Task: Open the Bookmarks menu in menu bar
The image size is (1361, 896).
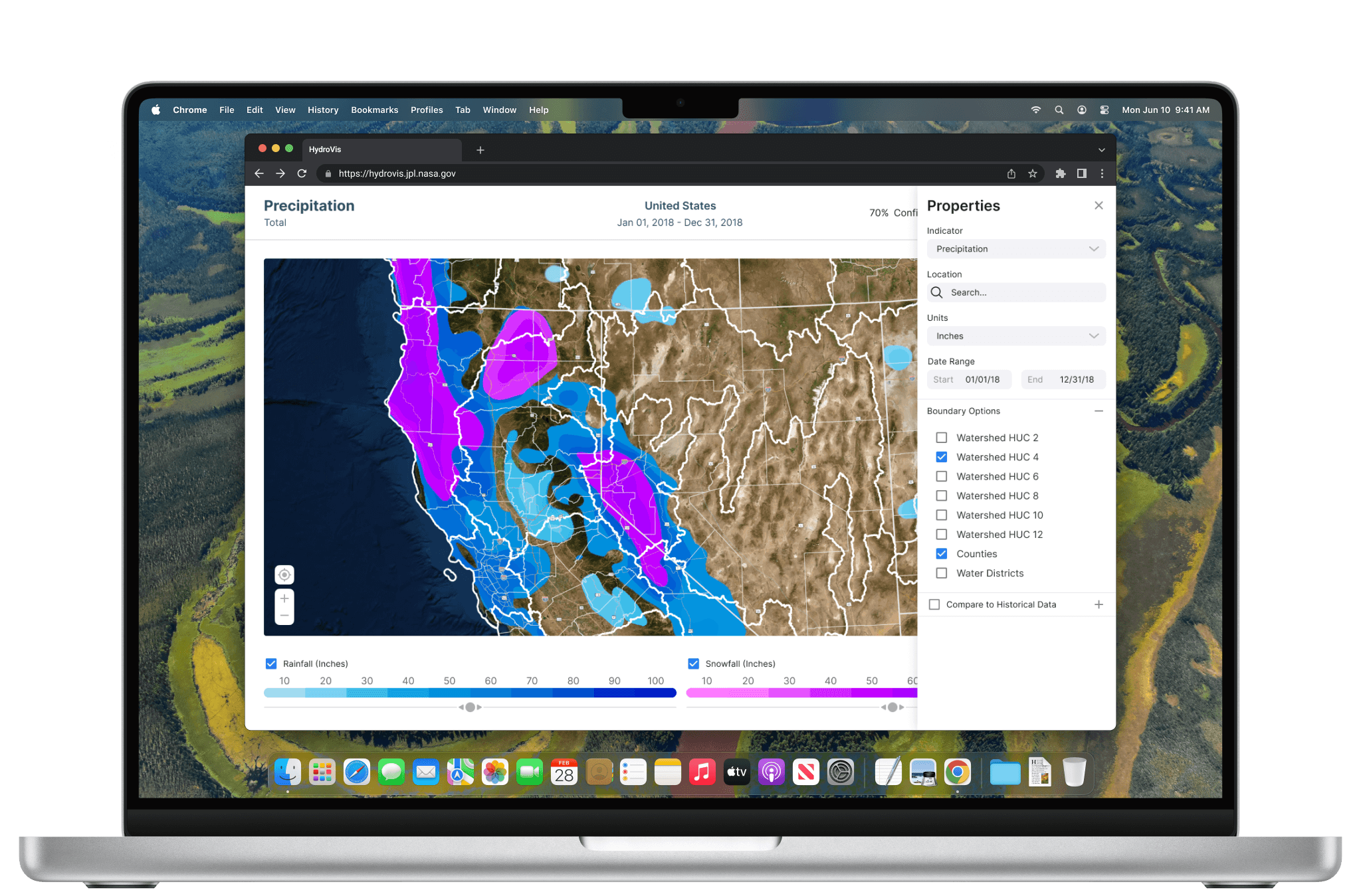Action: [x=374, y=110]
